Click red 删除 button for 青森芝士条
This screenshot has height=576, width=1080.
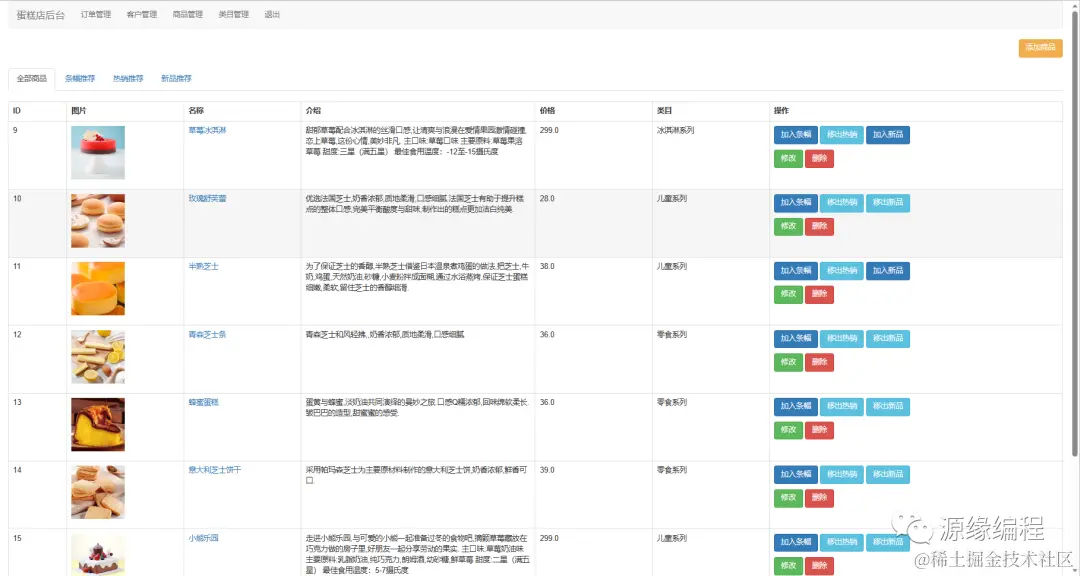coord(818,362)
